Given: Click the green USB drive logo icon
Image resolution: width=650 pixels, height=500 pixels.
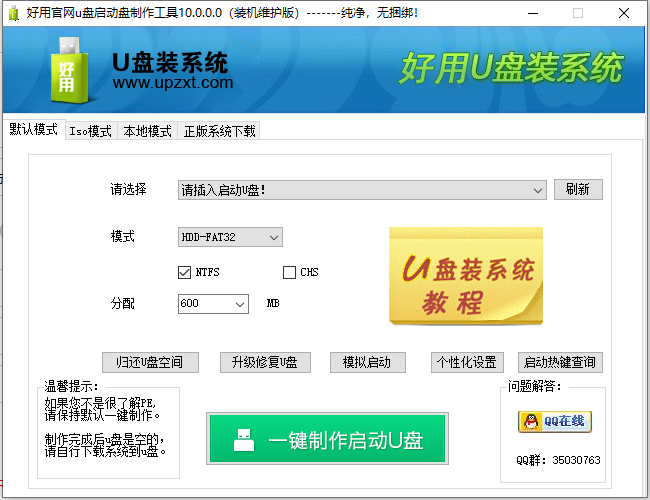Looking at the screenshot, I should pyautogui.click(x=69, y=70).
